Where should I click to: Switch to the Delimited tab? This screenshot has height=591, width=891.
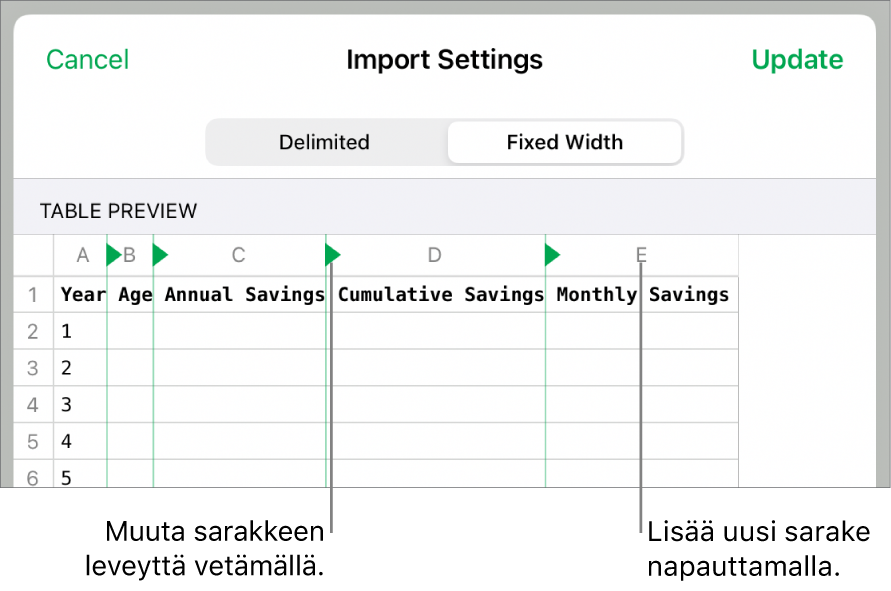coord(324,142)
